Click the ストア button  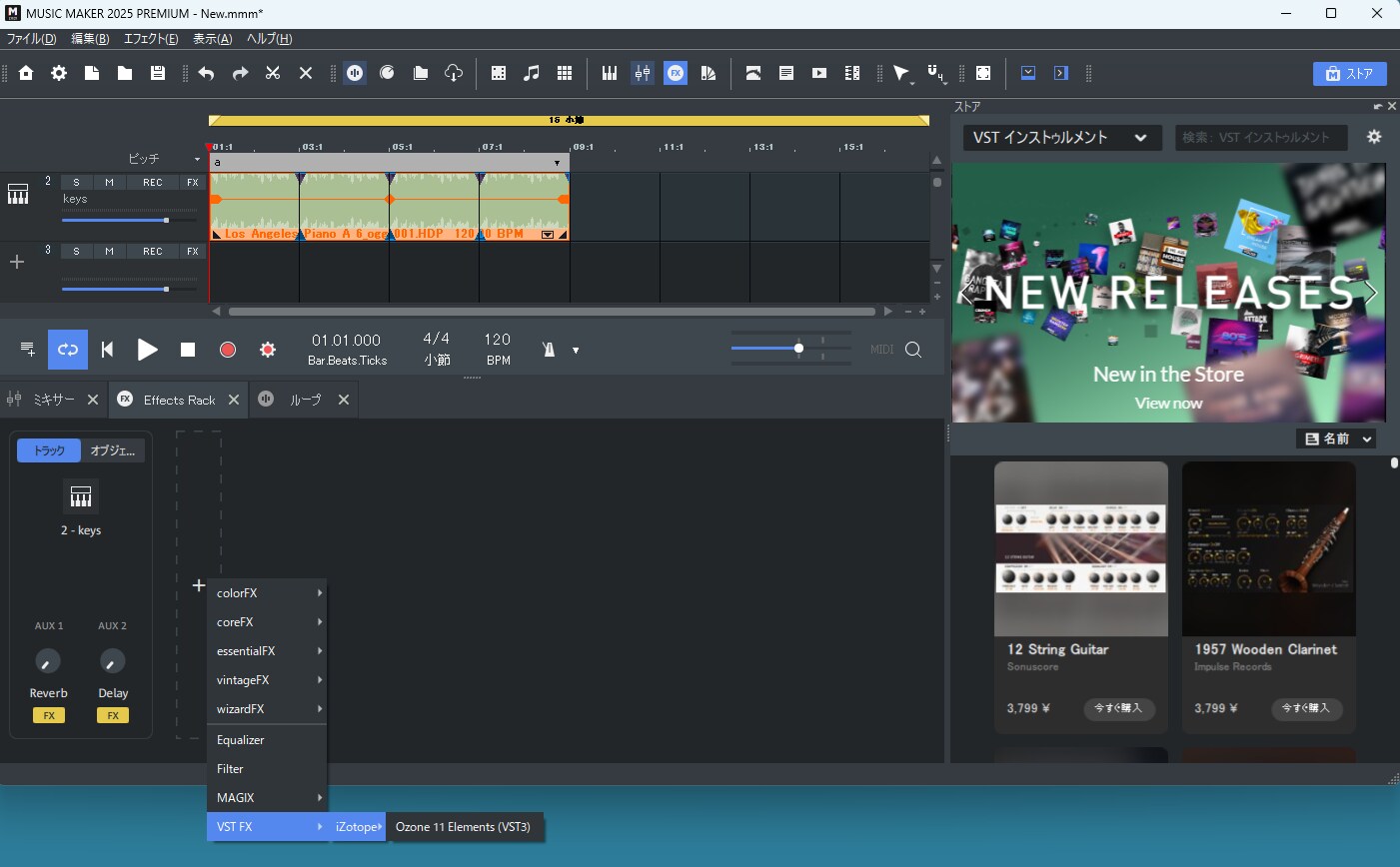(1349, 74)
